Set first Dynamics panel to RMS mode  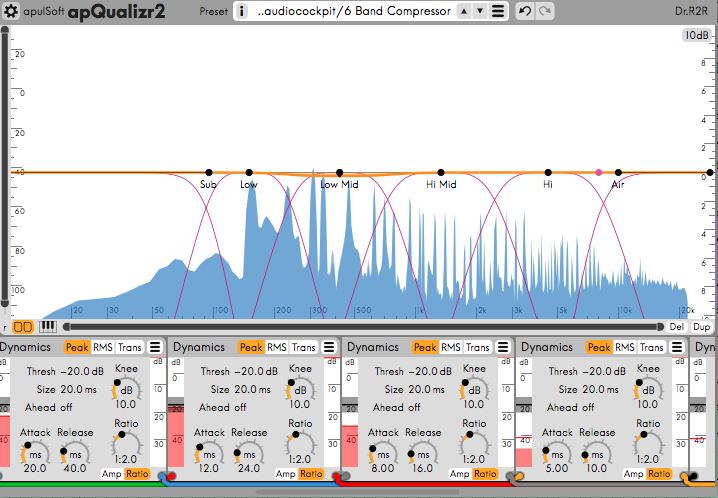click(x=103, y=347)
